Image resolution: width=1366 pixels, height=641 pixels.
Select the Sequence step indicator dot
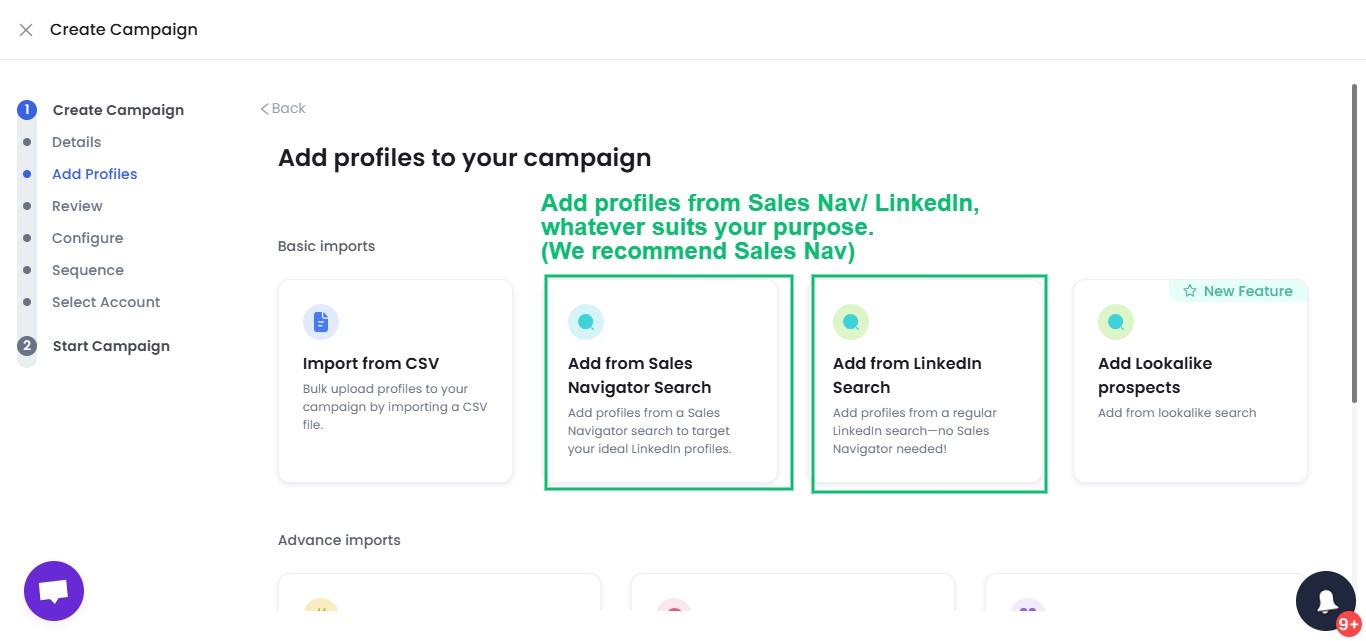coord(27,270)
